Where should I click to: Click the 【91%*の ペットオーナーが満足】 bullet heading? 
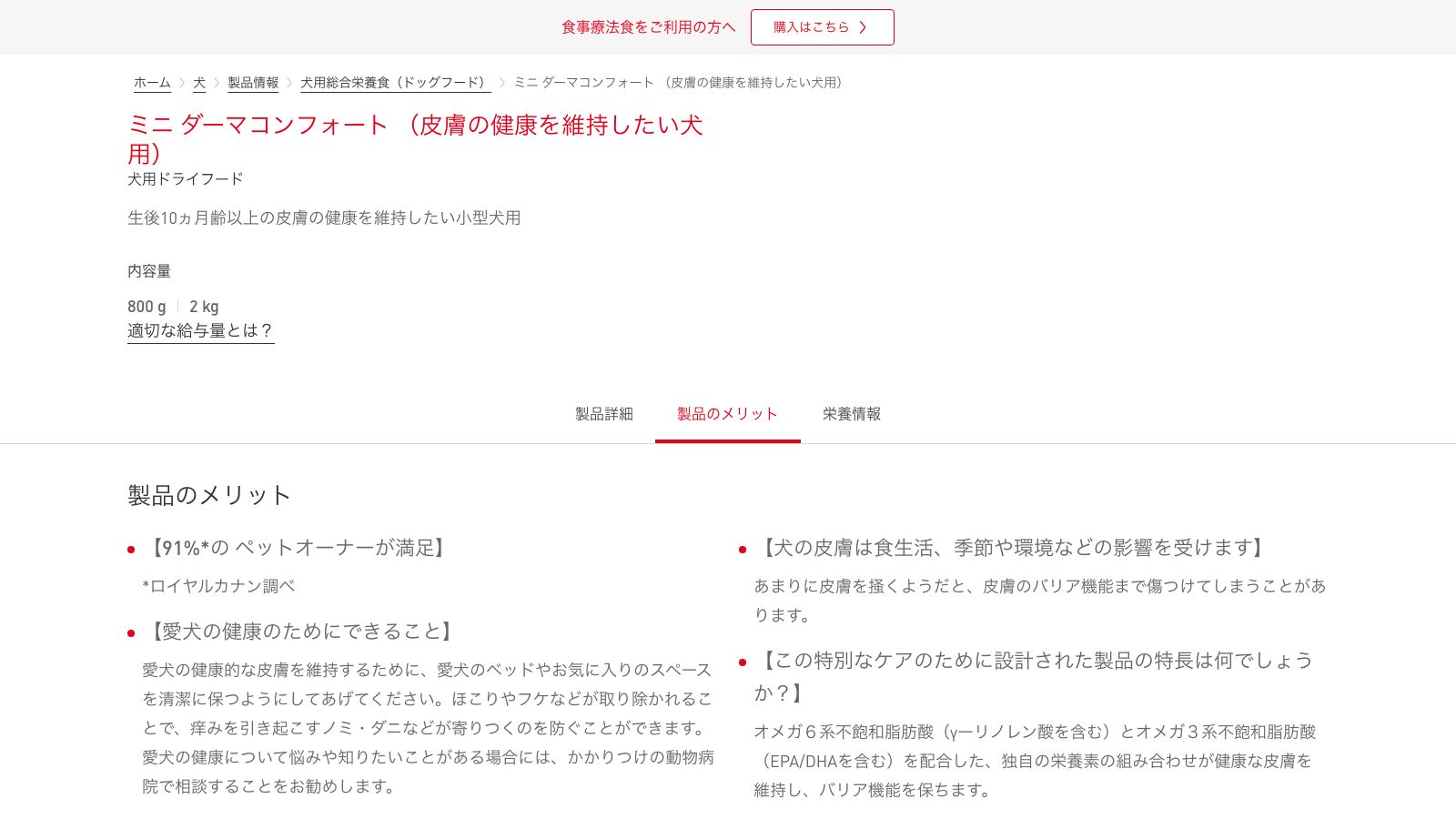tap(297, 548)
